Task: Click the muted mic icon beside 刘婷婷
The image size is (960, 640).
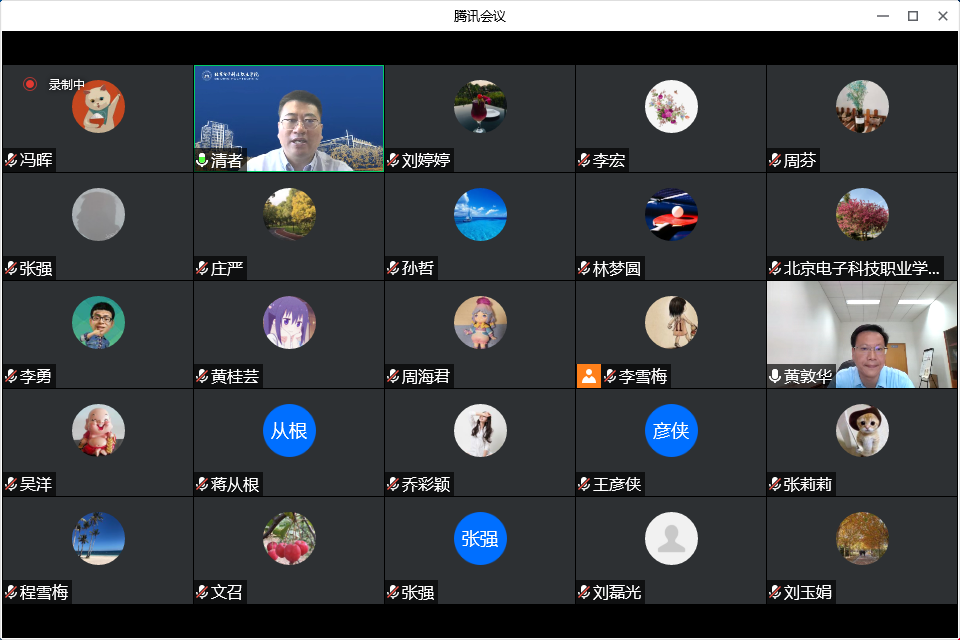Action: 393,161
